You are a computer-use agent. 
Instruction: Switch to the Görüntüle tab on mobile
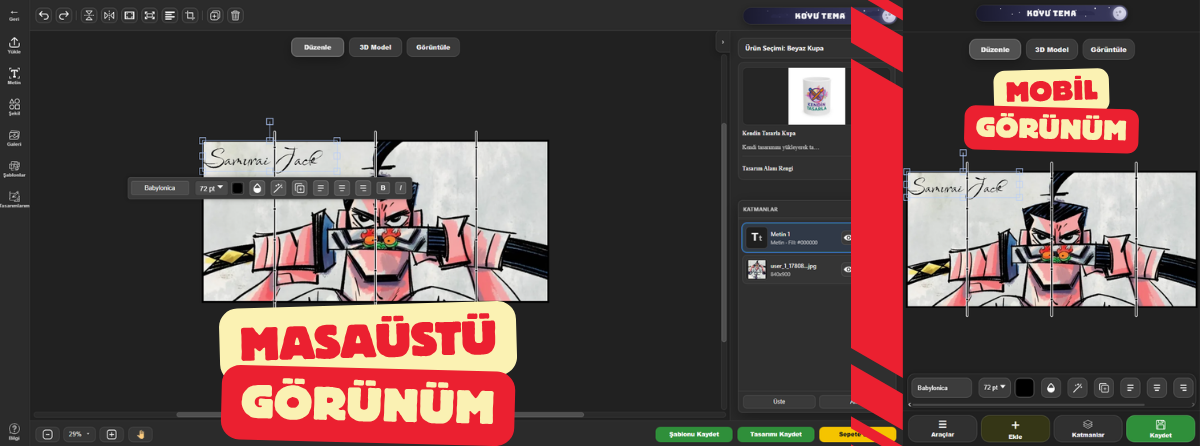(x=1108, y=49)
